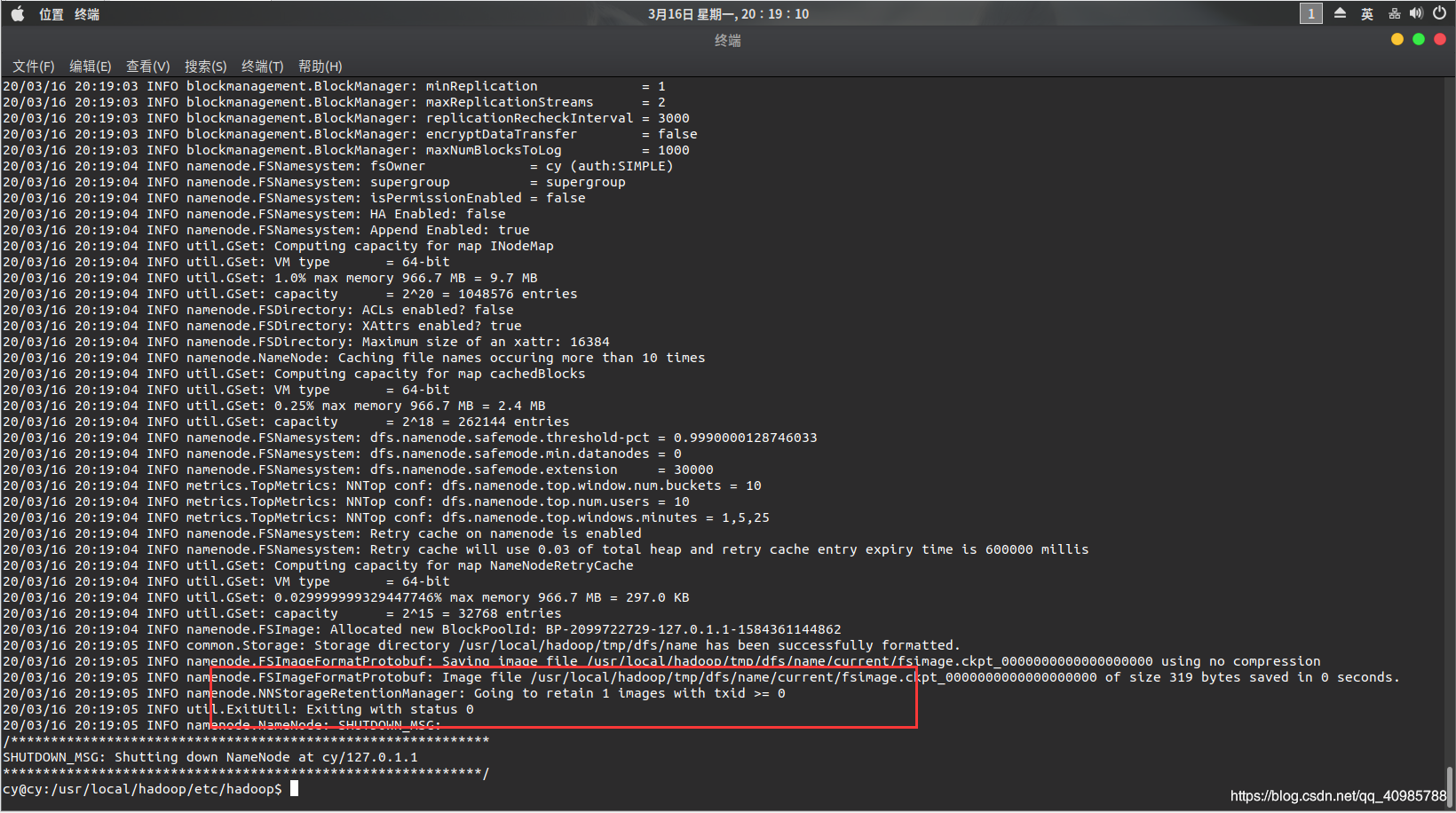Screen dimensions: 1456x813
Task: Open the 查看(V) menu
Action: [148, 67]
